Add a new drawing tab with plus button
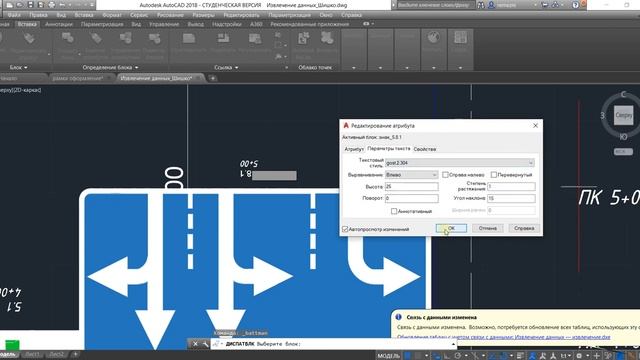The width and height of the screenshot is (640, 360). pos(213,78)
